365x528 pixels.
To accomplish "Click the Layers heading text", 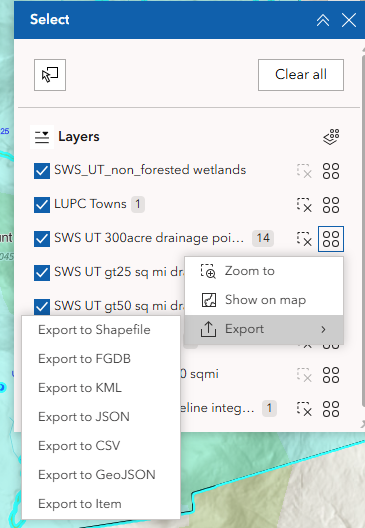I will 79,137.
